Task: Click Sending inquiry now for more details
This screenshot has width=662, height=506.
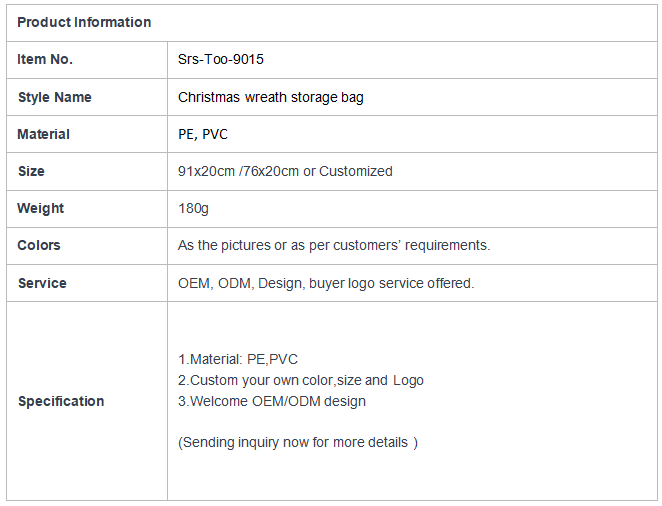Action: coord(298,443)
